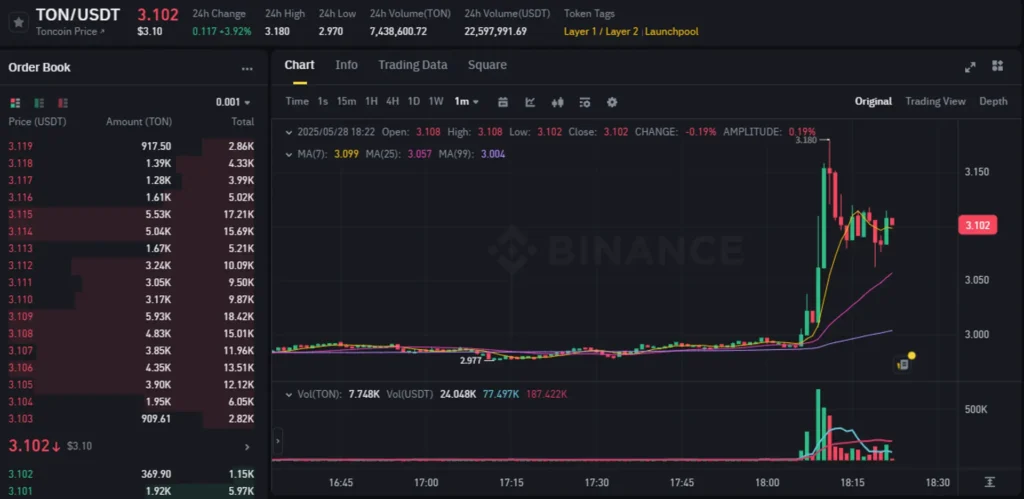Click the MA(99) value 3.004
The width and height of the screenshot is (1024, 499).
(x=492, y=154)
